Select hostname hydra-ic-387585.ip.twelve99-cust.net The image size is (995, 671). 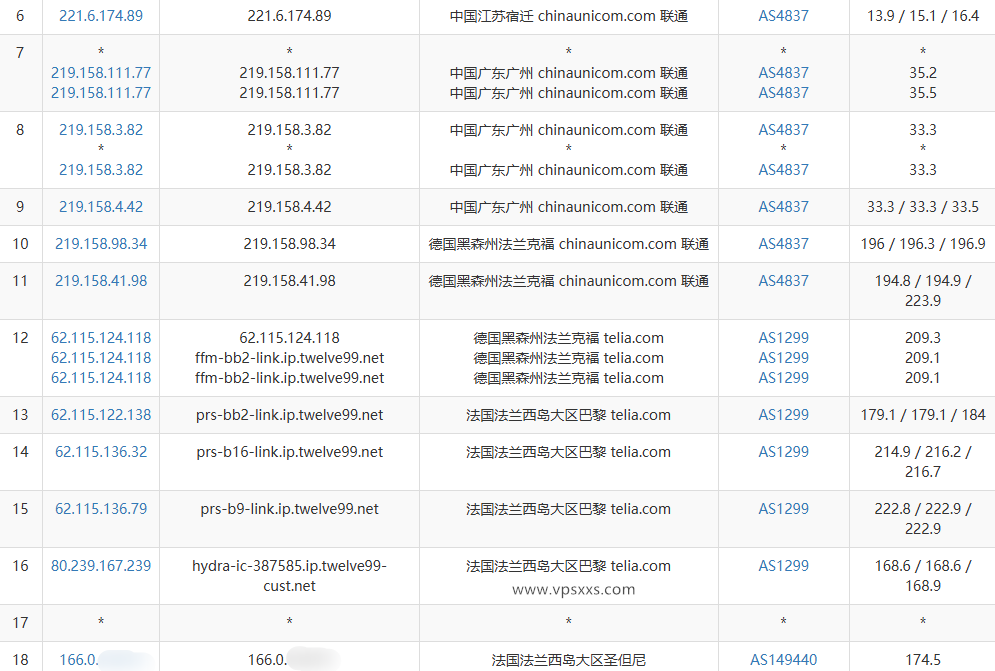[289, 576]
